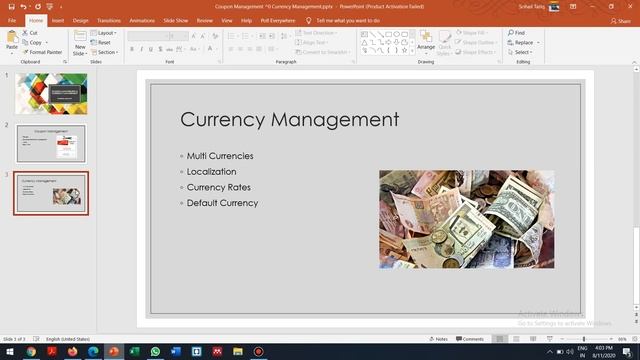Click the Default Currency bullet text
This screenshot has height=360, width=640.
pyautogui.click(x=222, y=203)
